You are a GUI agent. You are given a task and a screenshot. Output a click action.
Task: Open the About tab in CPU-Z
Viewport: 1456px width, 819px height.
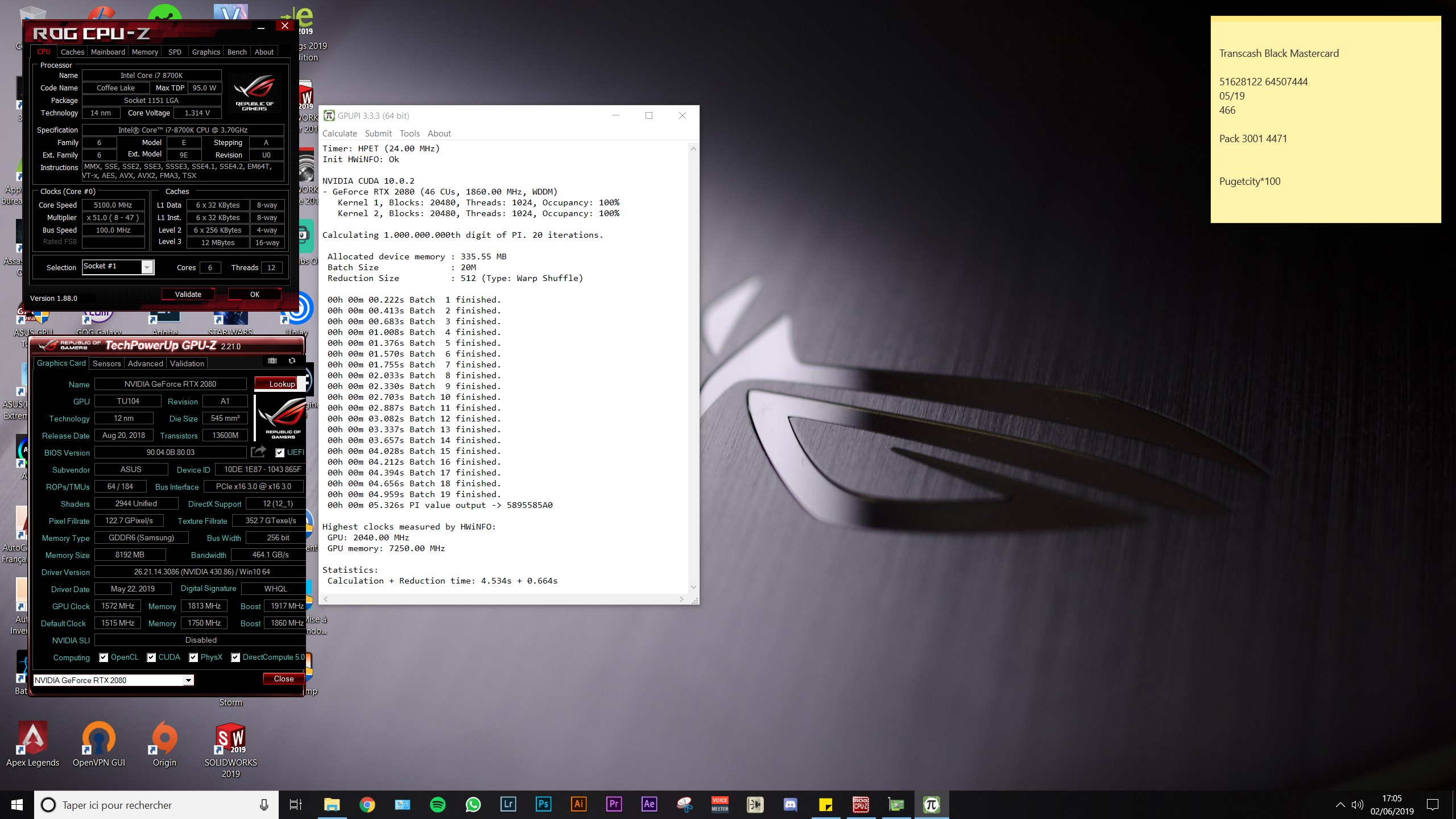point(264,52)
